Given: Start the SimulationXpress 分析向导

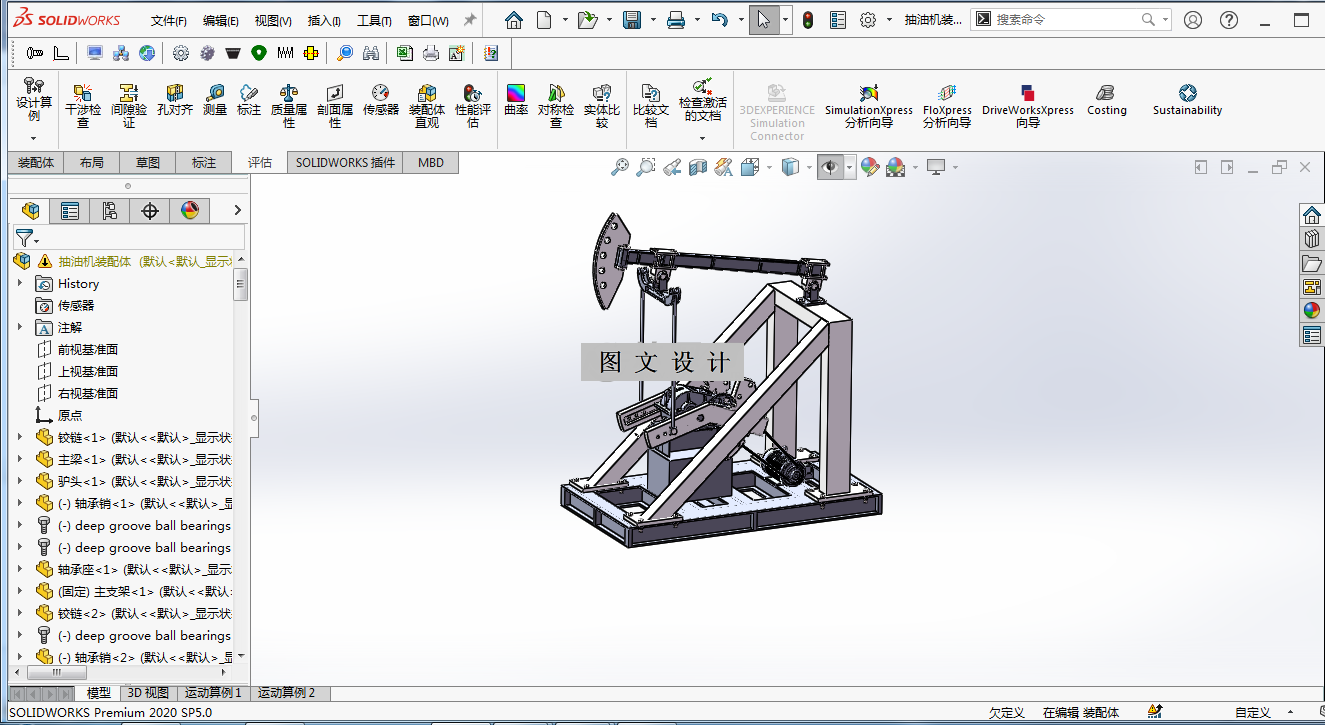Looking at the screenshot, I should pos(868,105).
